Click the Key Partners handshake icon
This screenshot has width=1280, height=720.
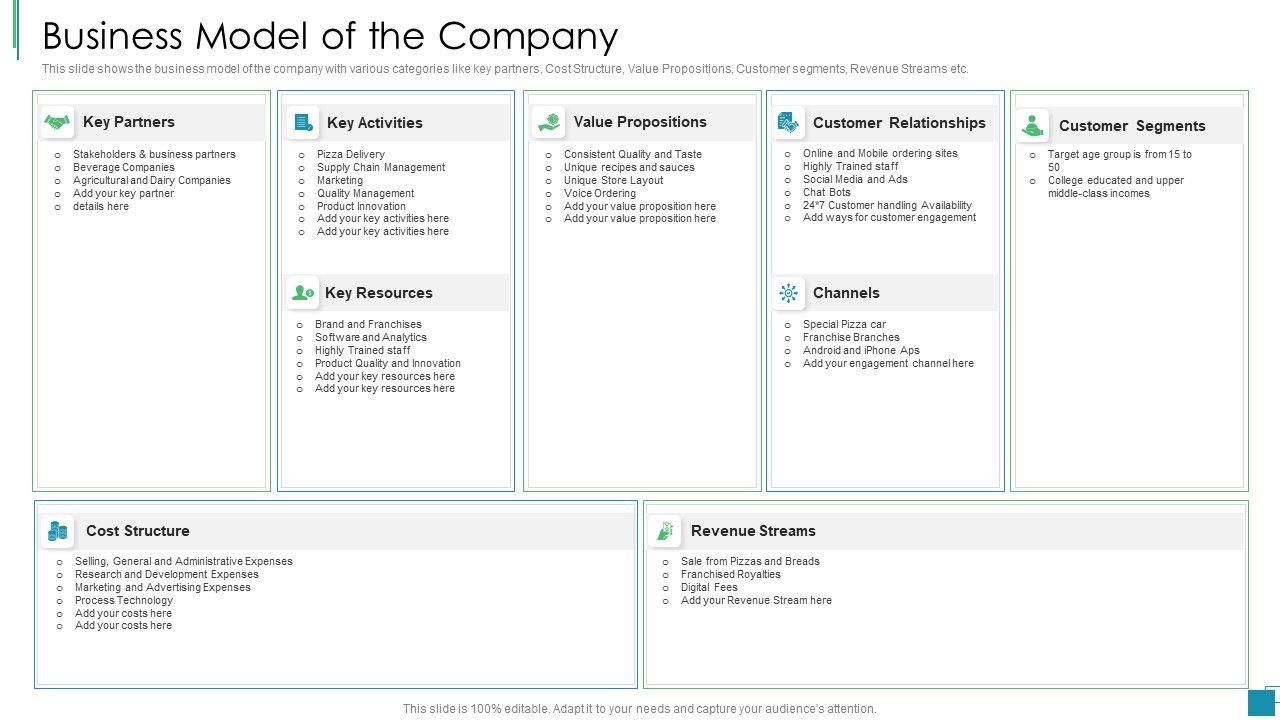click(58, 122)
